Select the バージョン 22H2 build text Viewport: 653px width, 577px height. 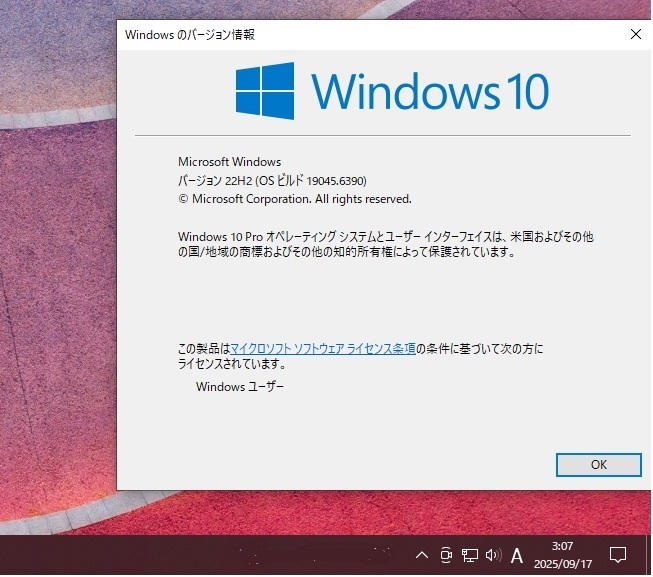point(273,181)
